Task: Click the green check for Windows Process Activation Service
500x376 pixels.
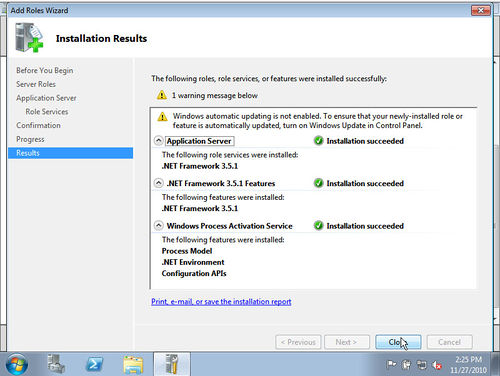Action: [319, 226]
